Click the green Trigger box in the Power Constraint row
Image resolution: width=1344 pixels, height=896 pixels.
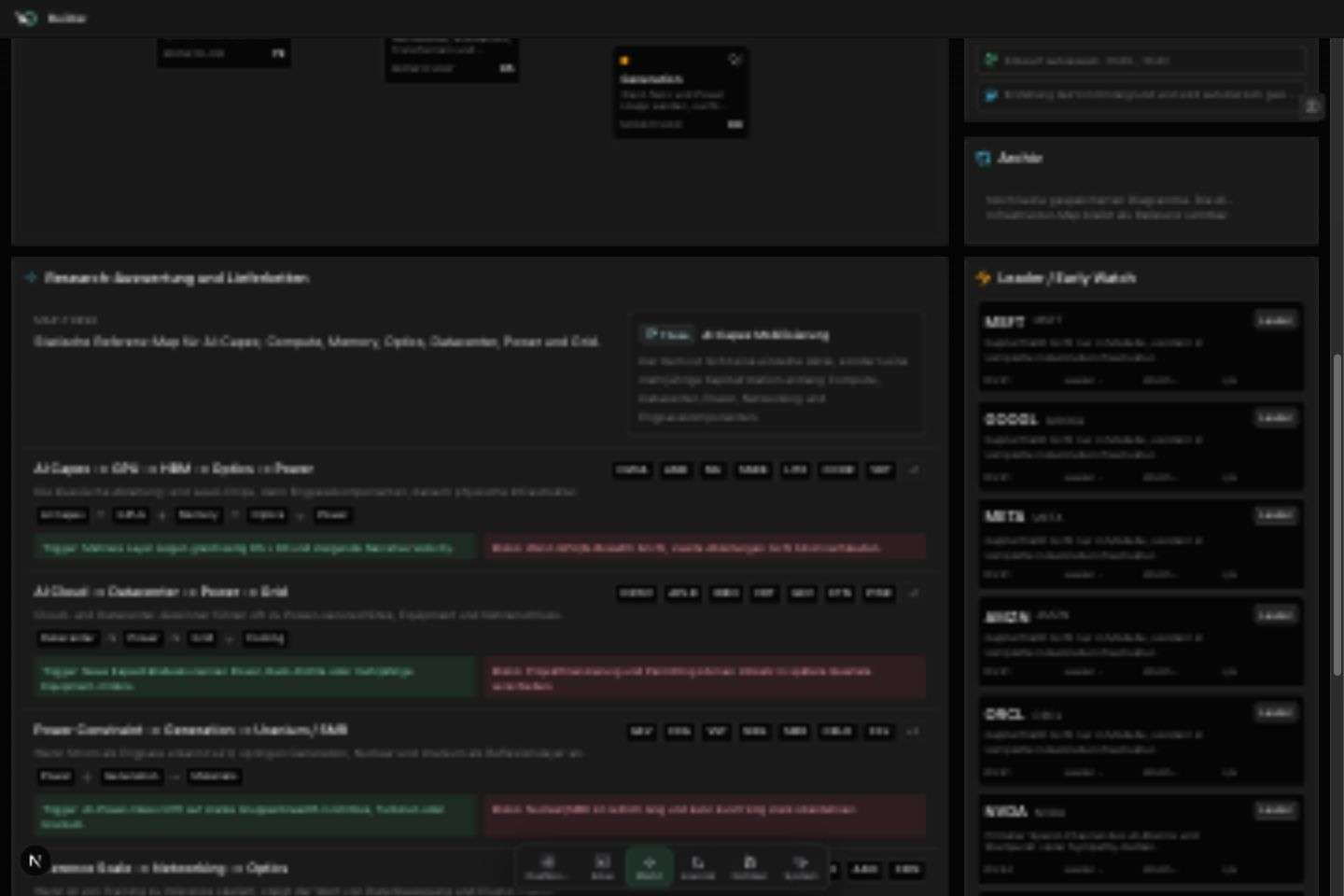tap(255, 816)
